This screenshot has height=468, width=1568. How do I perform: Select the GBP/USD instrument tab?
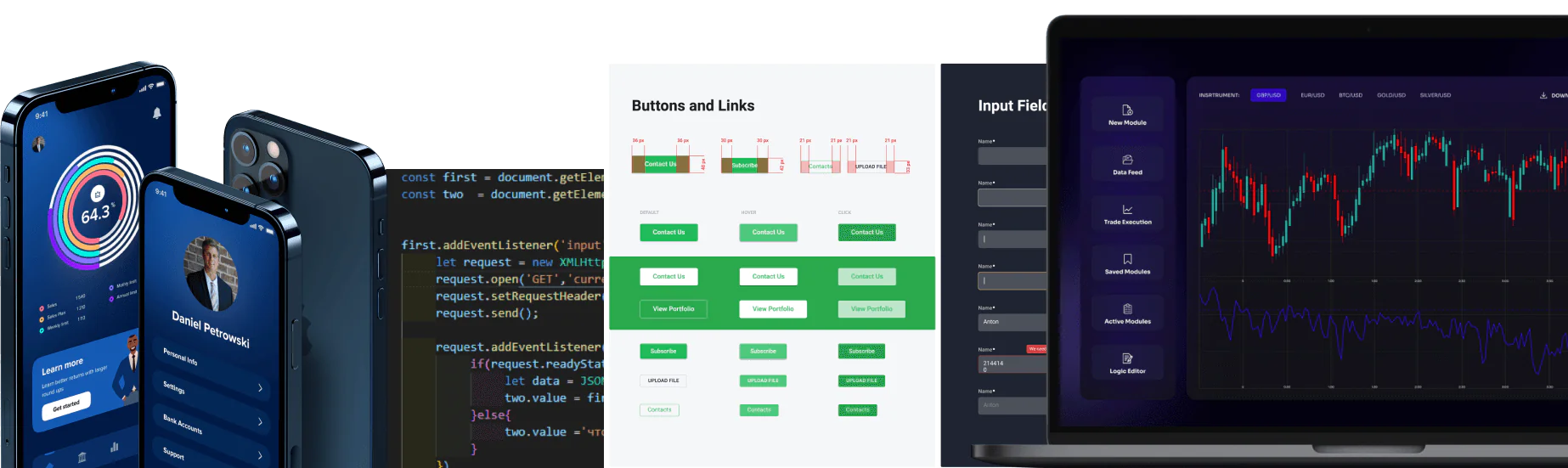click(1268, 95)
